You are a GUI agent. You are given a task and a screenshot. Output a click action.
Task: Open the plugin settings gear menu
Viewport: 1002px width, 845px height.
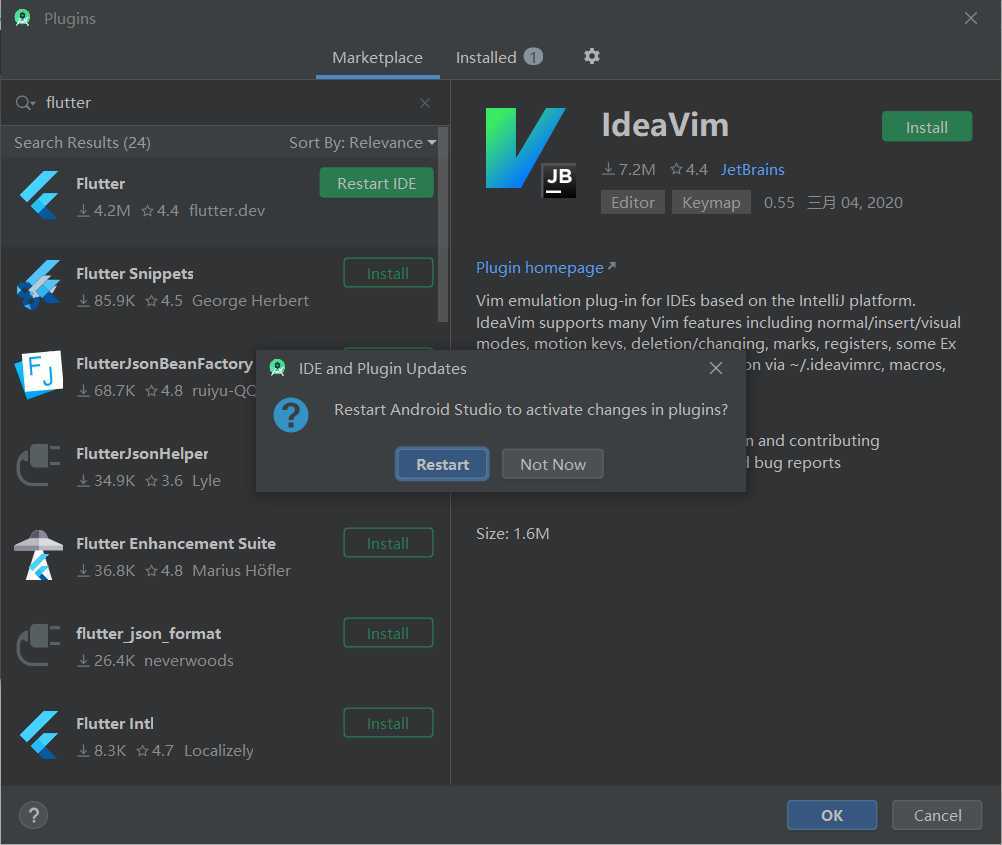592,56
